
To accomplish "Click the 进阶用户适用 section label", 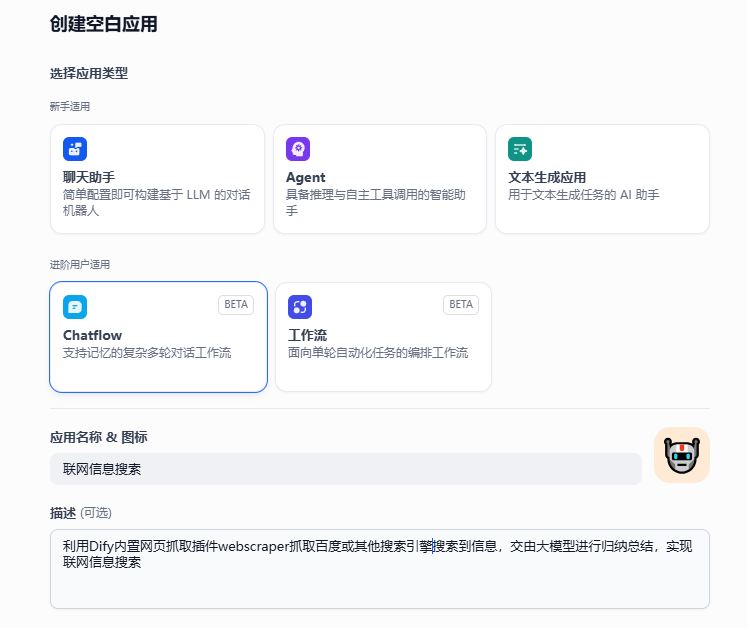I will tap(80, 264).
